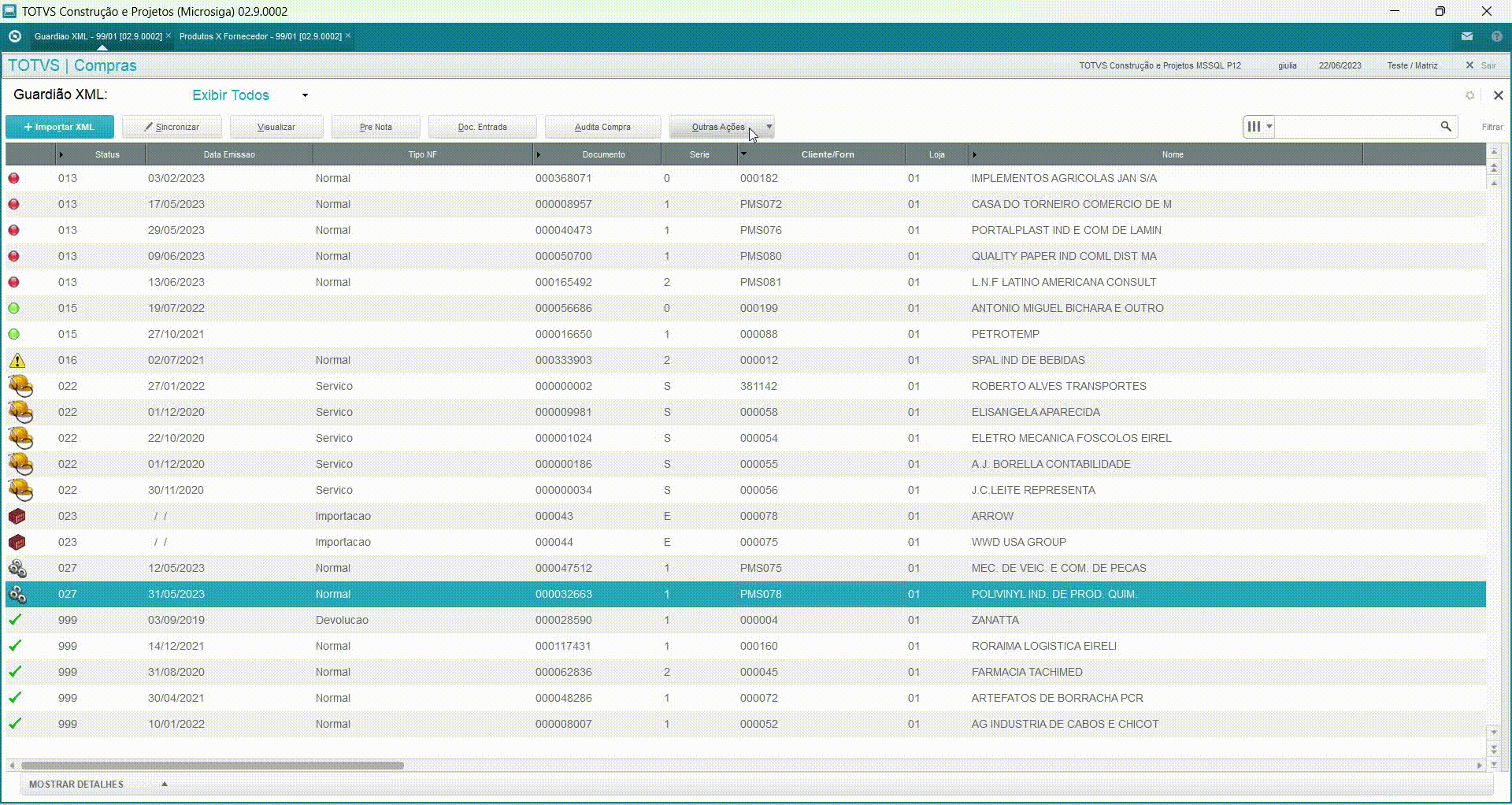Click the Audita Compra button
Viewport: 1512px width, 805px height.
tap(602, 127)
